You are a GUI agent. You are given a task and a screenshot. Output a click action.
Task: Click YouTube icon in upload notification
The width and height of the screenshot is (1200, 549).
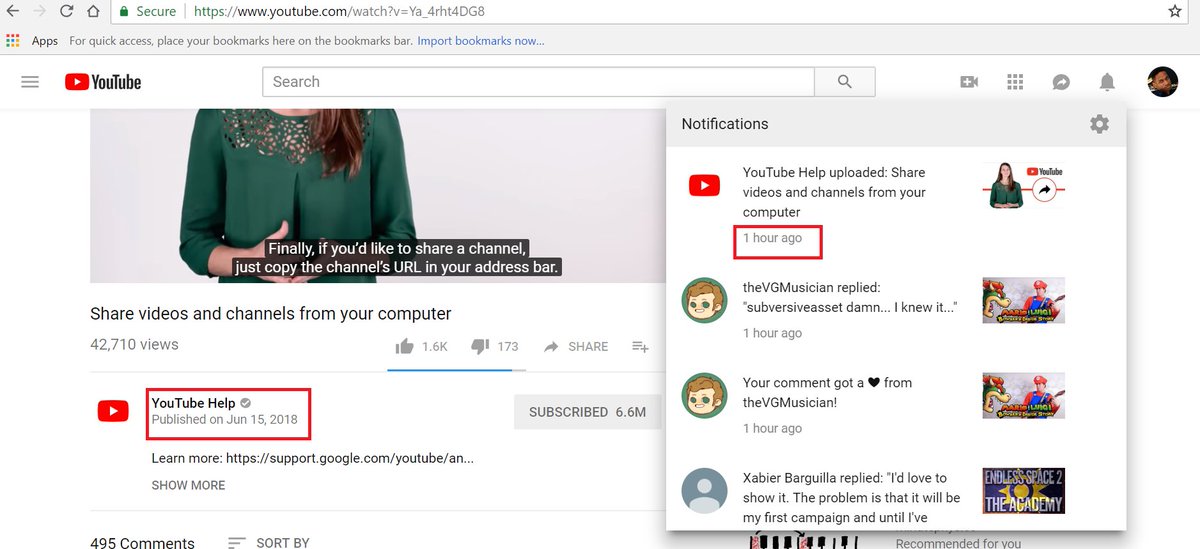[704, 185]
